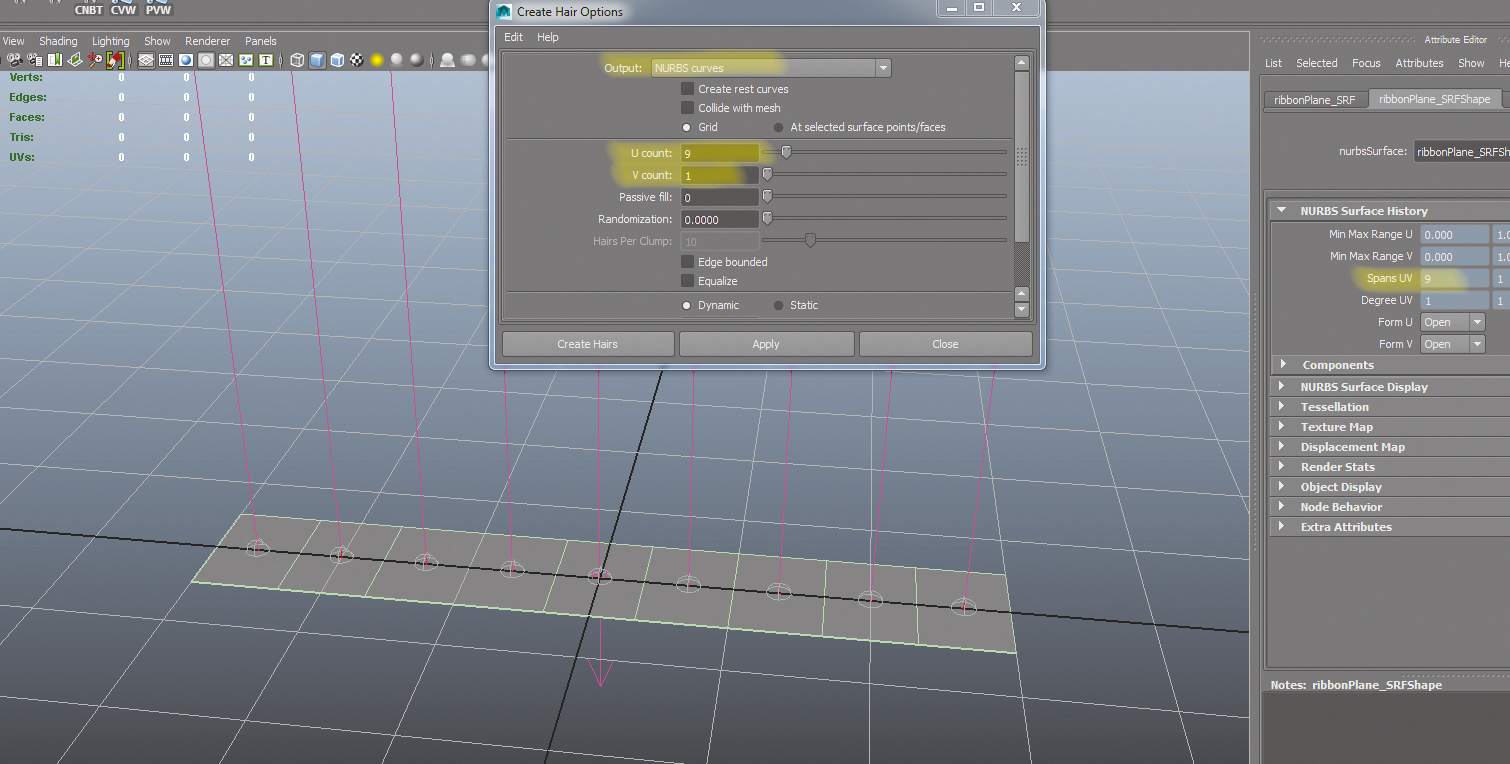
Task: Select the Grease Pencil tool icon
Action: click(x=115, y=60)
